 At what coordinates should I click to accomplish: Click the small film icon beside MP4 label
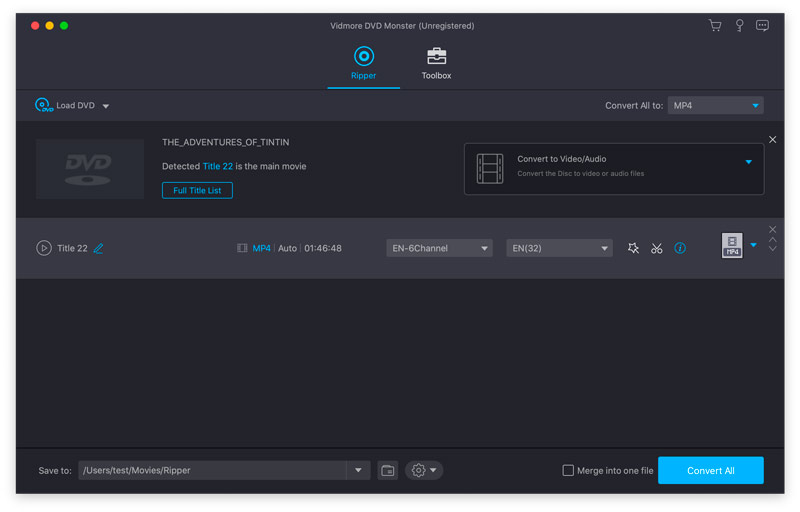click(x=242, y=248)
